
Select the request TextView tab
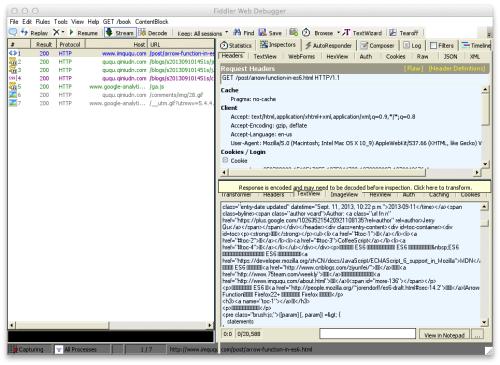tap(265, 57)
